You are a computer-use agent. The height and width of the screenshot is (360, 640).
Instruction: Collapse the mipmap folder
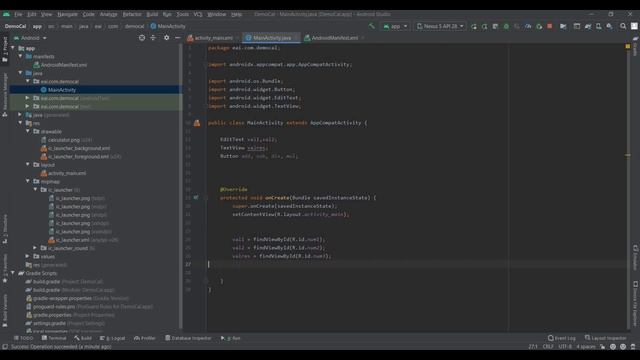click(x=28, y=181)
